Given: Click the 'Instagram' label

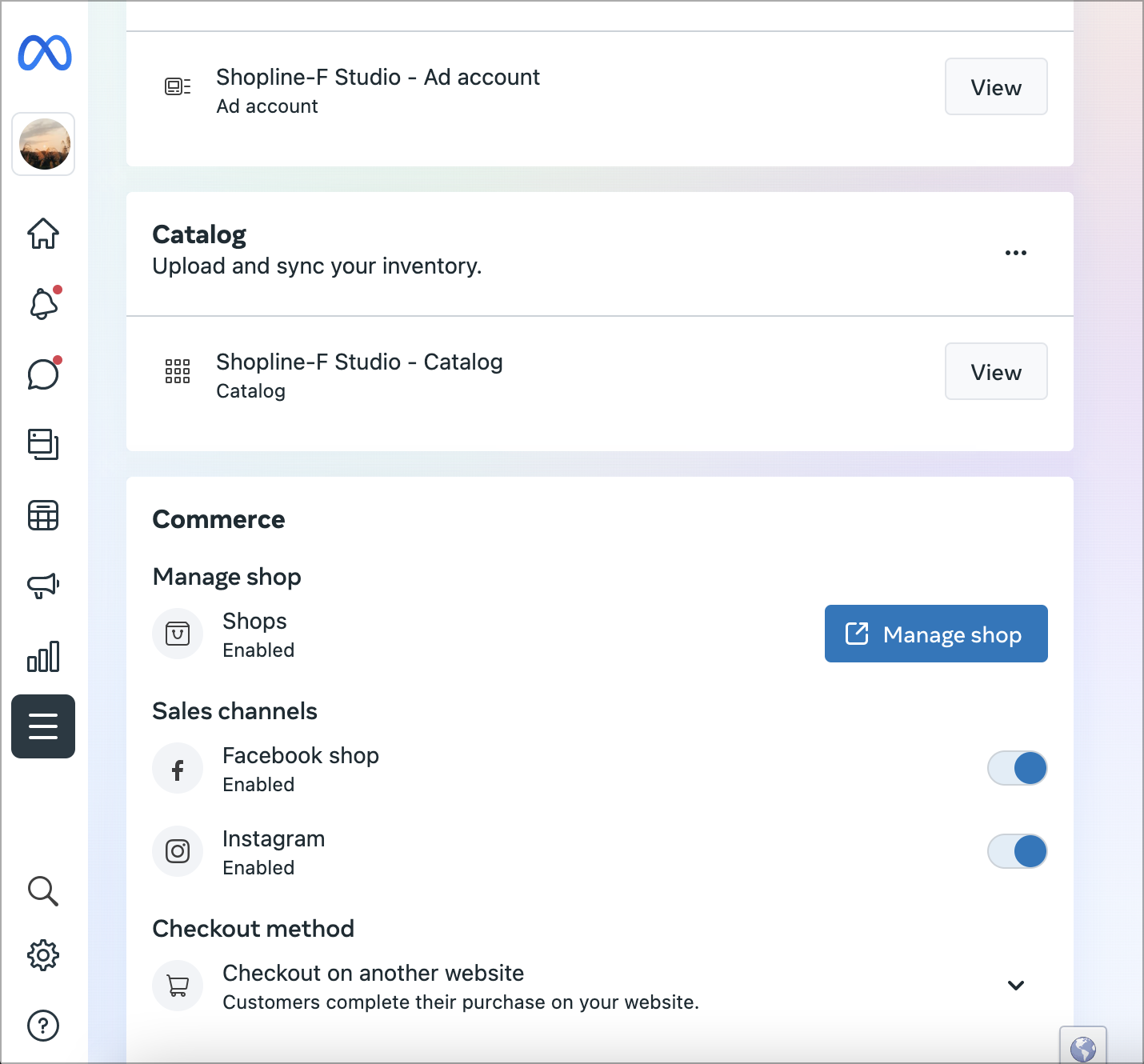Looking at the screenshot, I should (x=274, y=838).
